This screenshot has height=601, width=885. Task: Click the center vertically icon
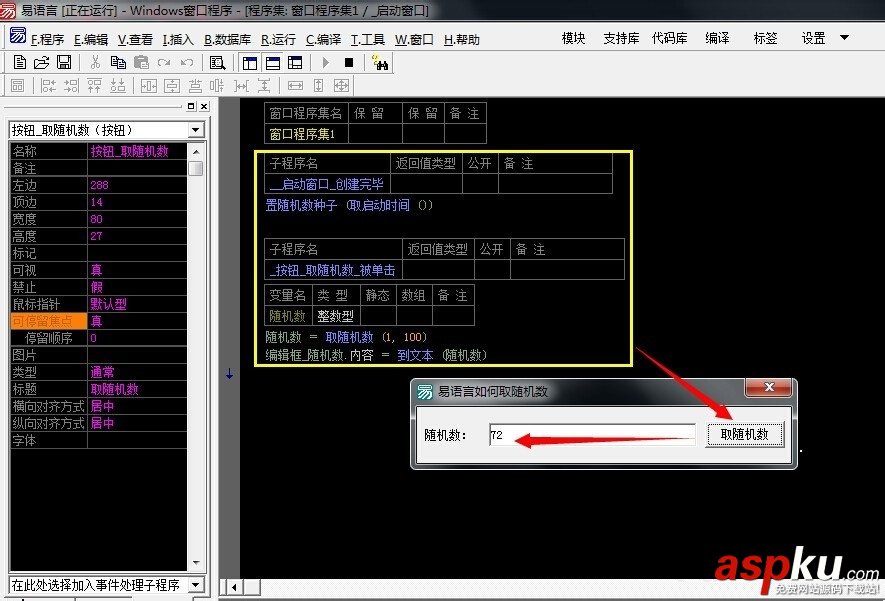(172, 86)
